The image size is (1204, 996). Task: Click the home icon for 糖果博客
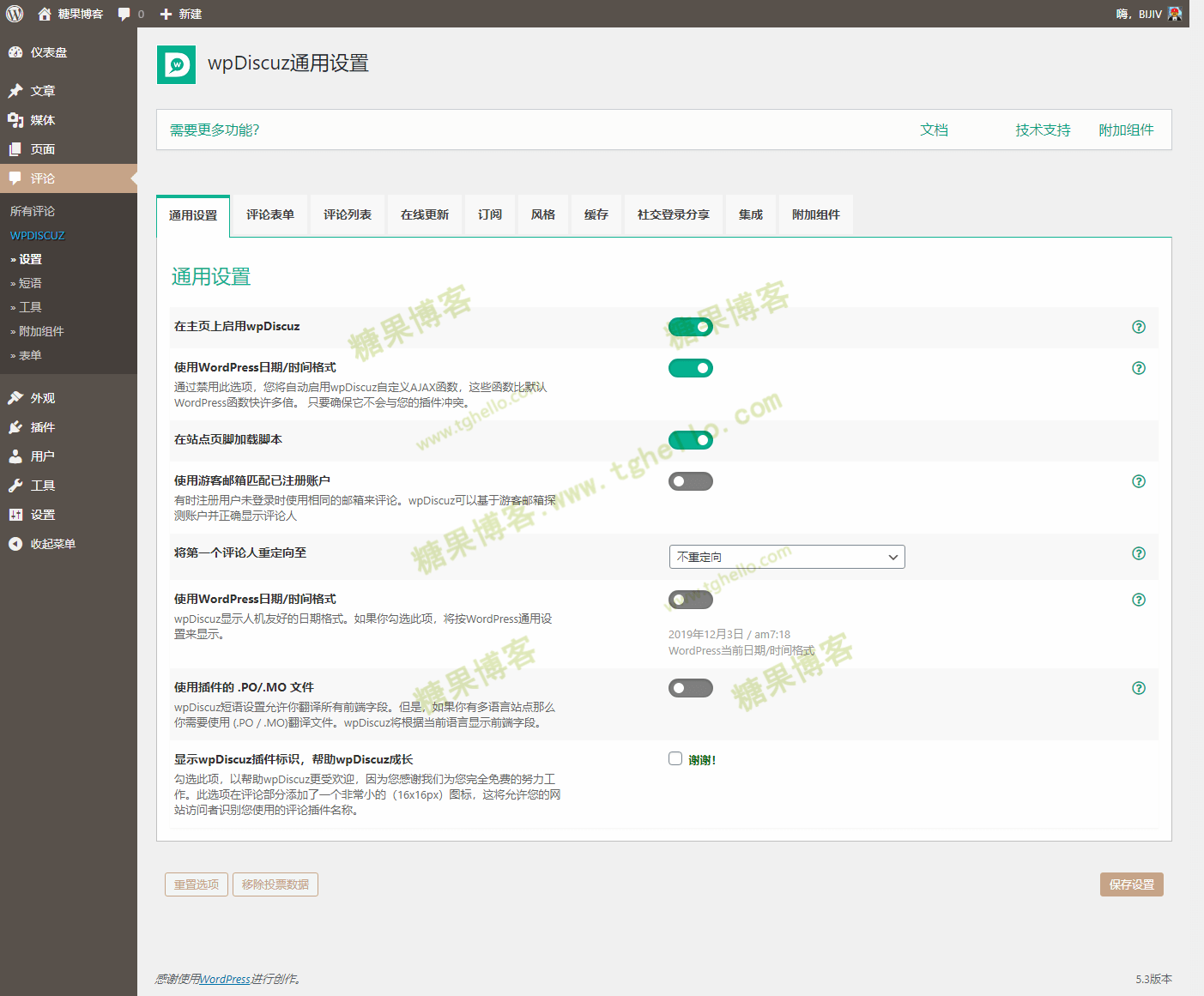point(45,14)
